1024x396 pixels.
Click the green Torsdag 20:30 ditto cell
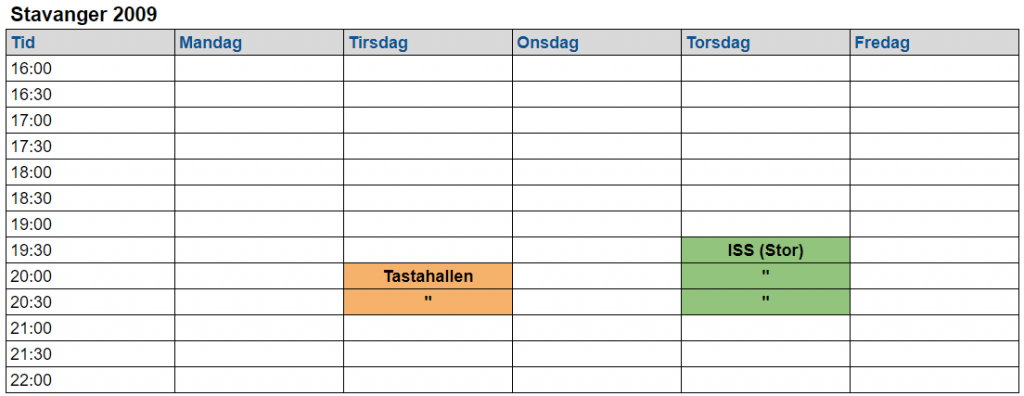click(765, 302)
